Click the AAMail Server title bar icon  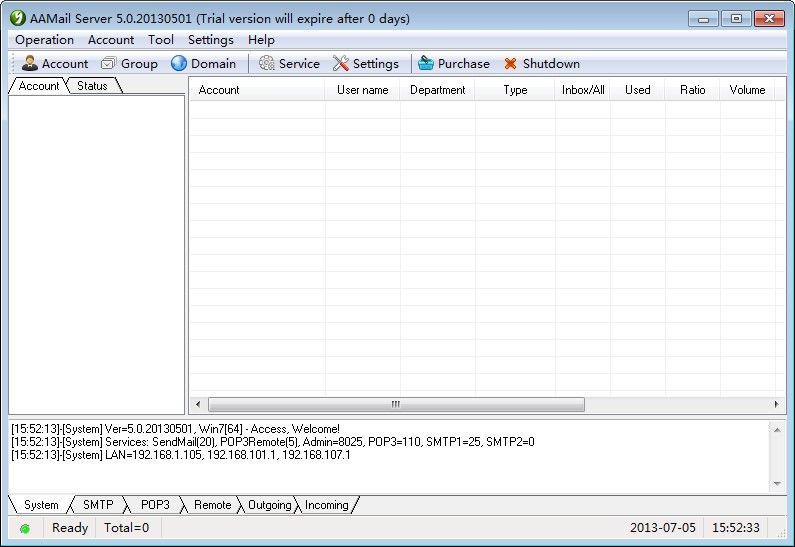tap(18, 18)
